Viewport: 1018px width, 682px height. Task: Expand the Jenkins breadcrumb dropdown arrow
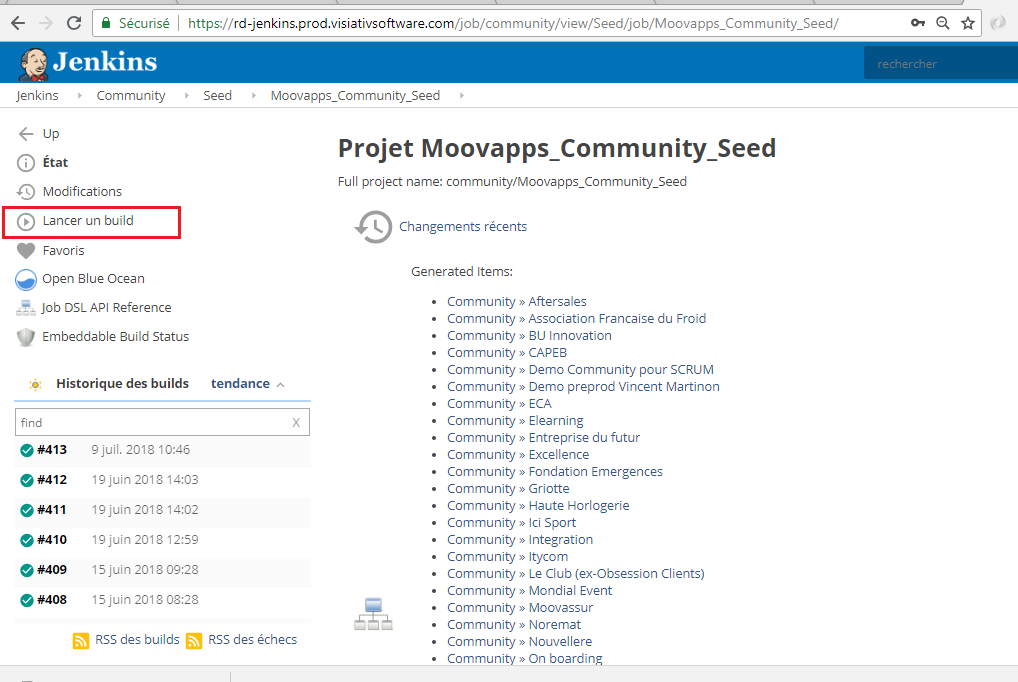click(x=79, y=95)
